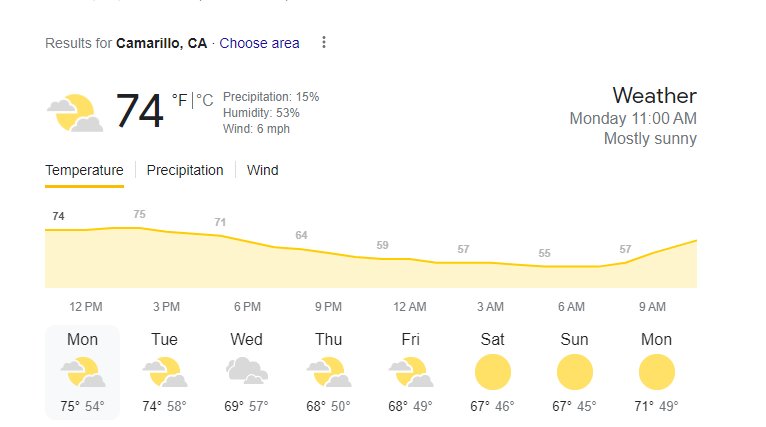This screenshot has height=427, width=766.
Task: Click the 75 degree peak on the graph
Action: 139,214
